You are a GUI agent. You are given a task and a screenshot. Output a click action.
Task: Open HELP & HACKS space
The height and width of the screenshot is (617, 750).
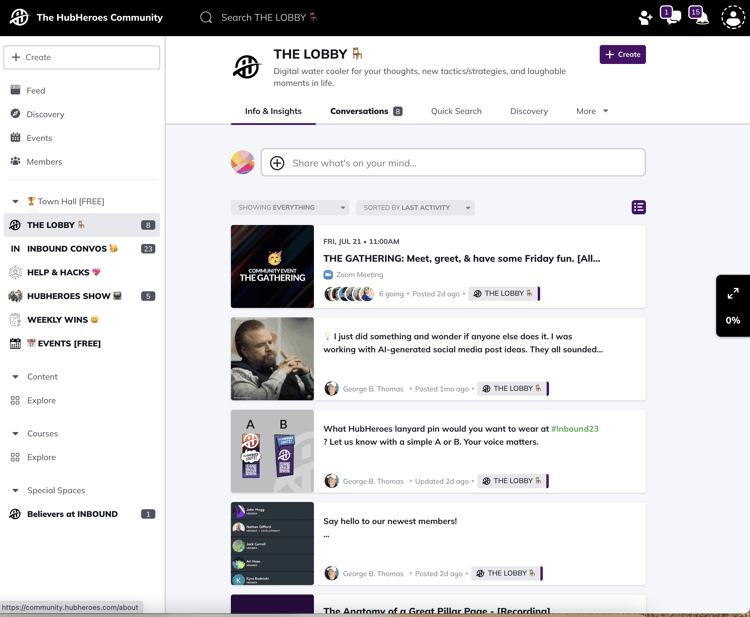click(81, 272)
